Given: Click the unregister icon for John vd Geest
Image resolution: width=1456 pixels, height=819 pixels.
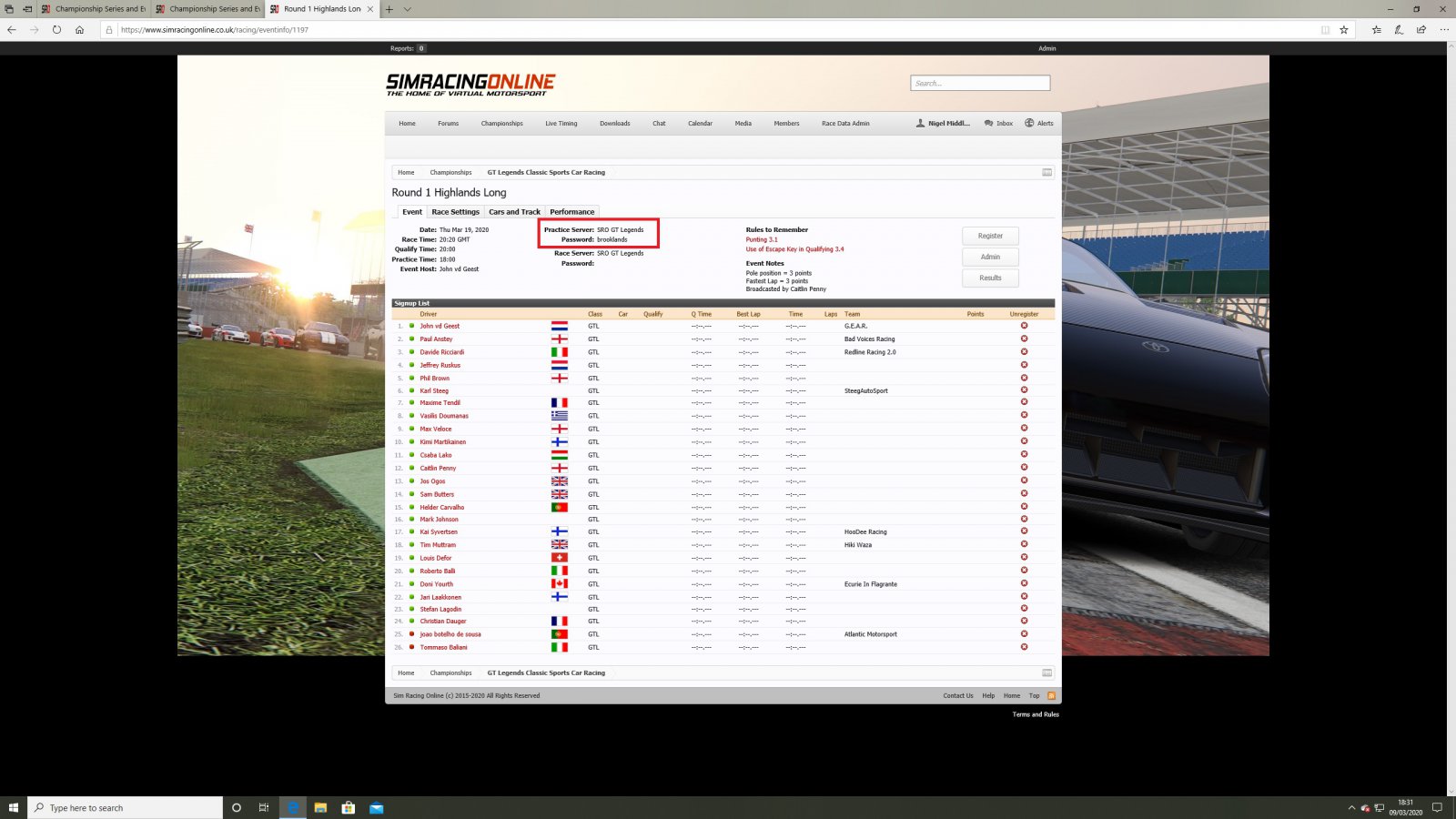Looking at the screenshot, I should pos(1024,326).
